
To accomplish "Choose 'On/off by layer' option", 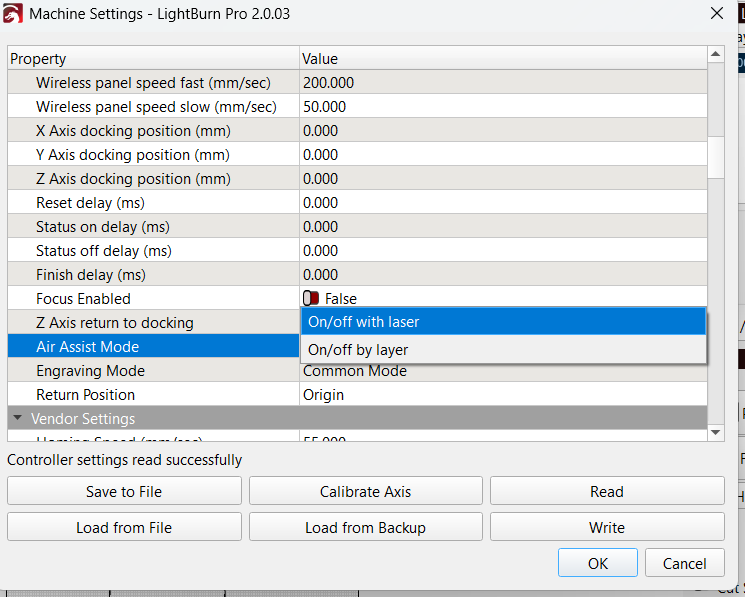I will pyautogui.click(x=503, y=350).
